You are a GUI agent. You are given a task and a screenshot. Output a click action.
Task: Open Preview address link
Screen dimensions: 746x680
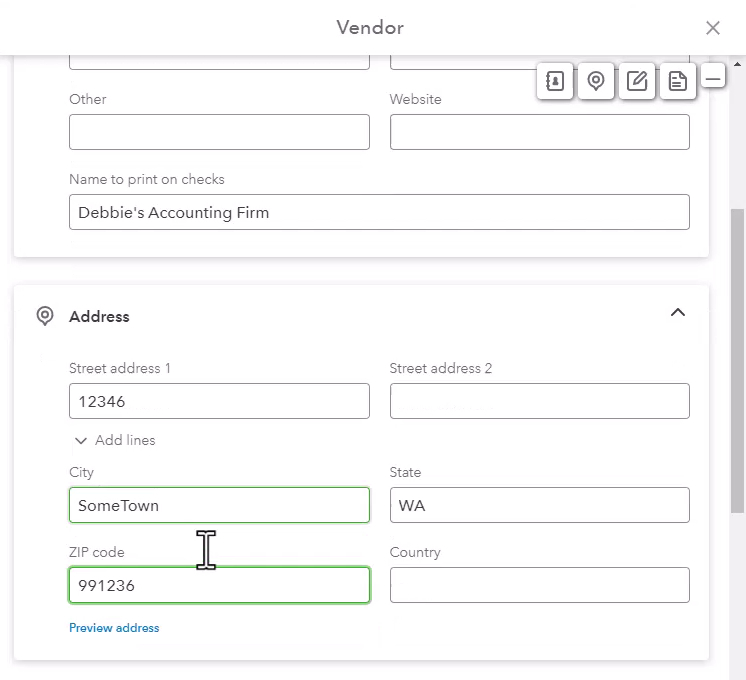click(x=114, y=628)
